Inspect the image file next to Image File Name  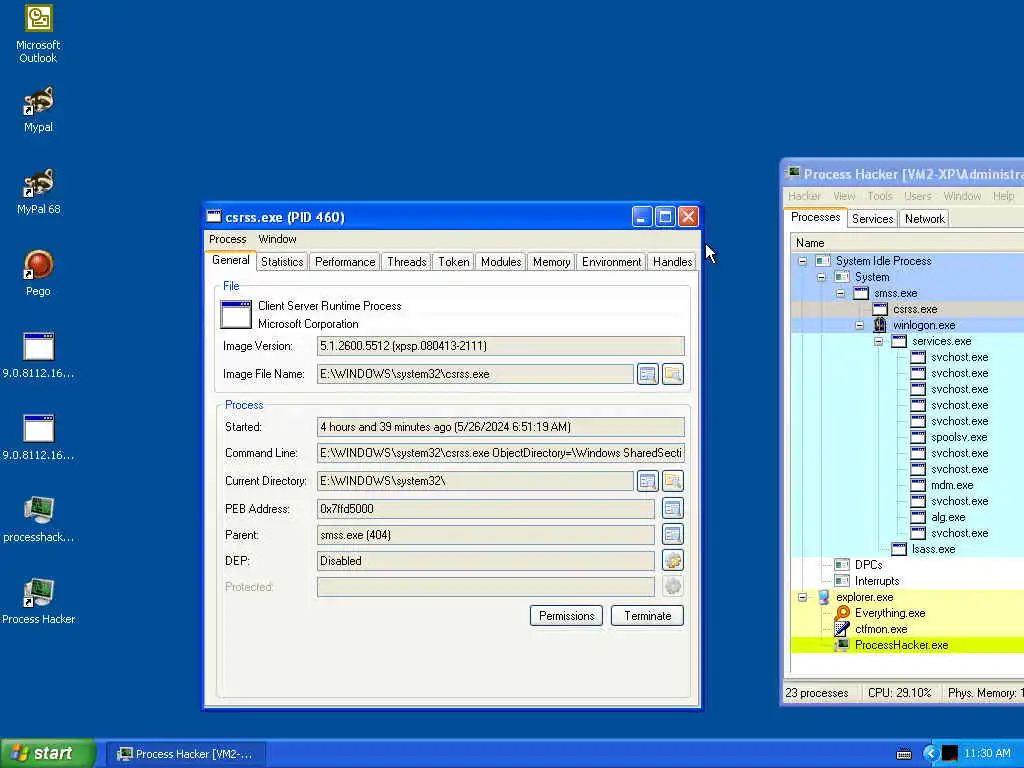(647, 374)
